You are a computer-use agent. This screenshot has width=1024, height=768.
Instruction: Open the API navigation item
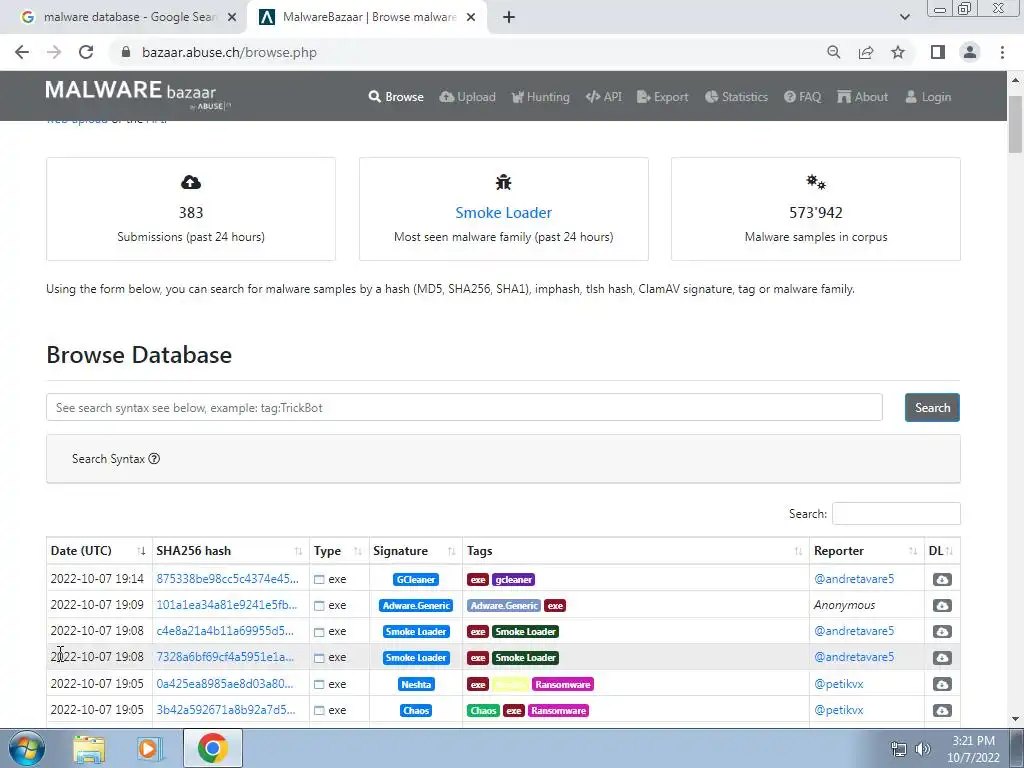coord(603,97)
